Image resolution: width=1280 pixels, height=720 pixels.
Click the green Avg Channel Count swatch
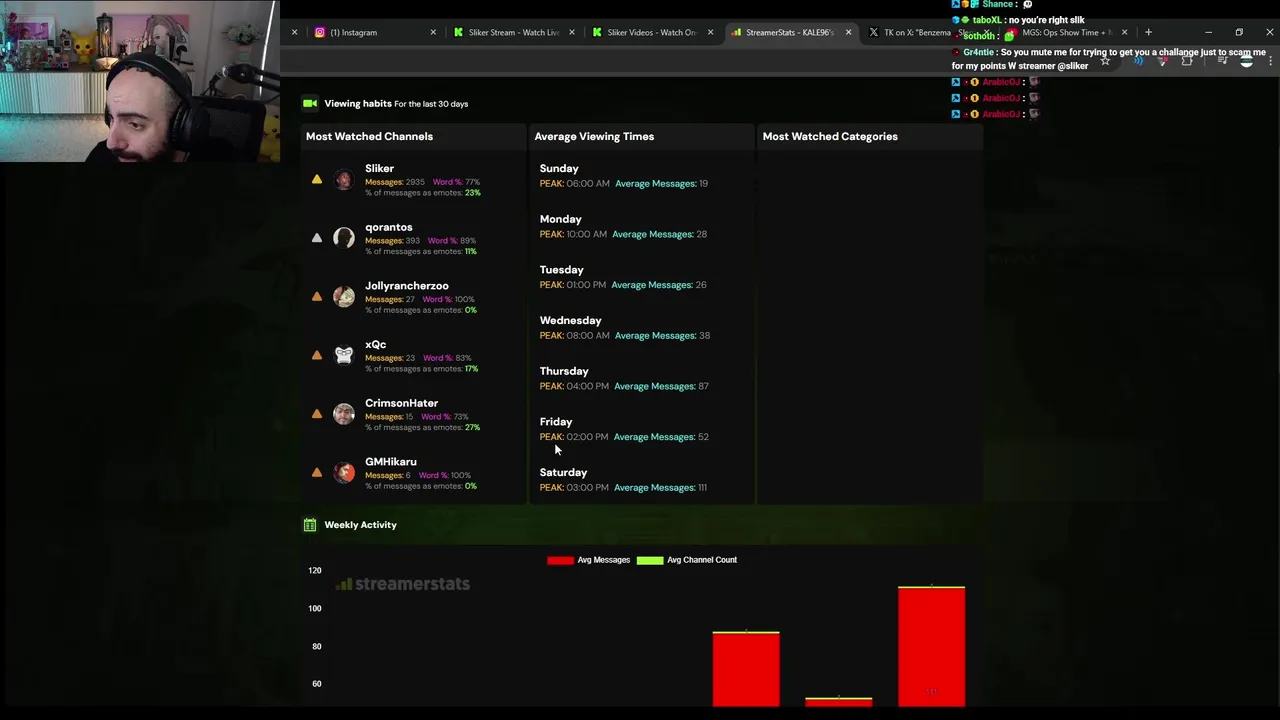(650, 560)
